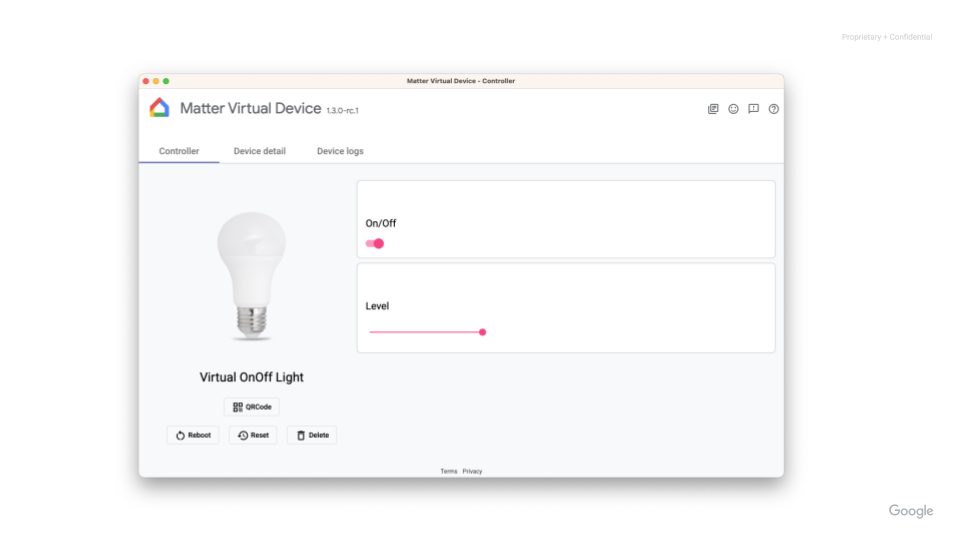Open the documentation library icon
This screenshot has width=960, height=540.
[713, 109]
